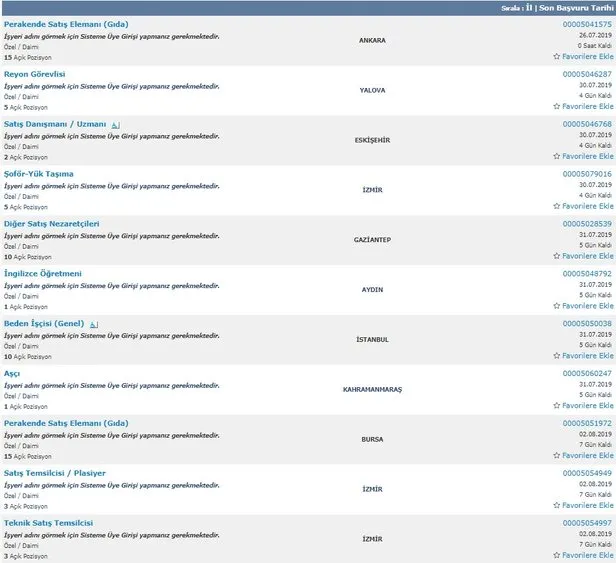Click the disabled-access icon beside Satış Danışmanı / Uzmanı
This screenshot has height=563, width=616.
(116, 125)
